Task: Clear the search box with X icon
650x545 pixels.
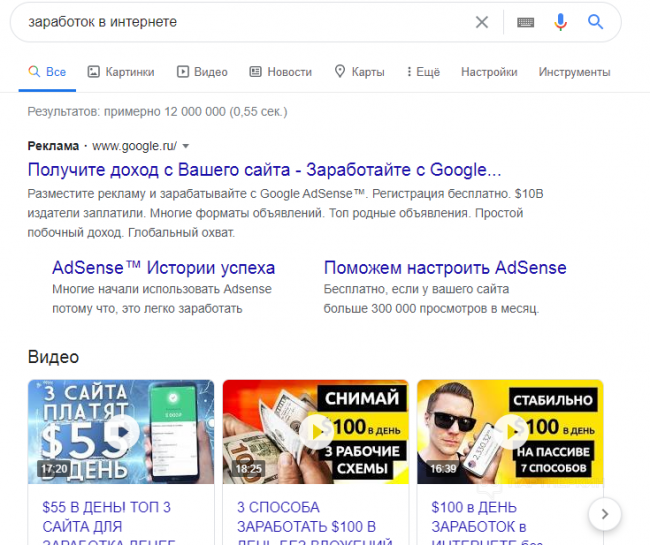Action: 482,22
